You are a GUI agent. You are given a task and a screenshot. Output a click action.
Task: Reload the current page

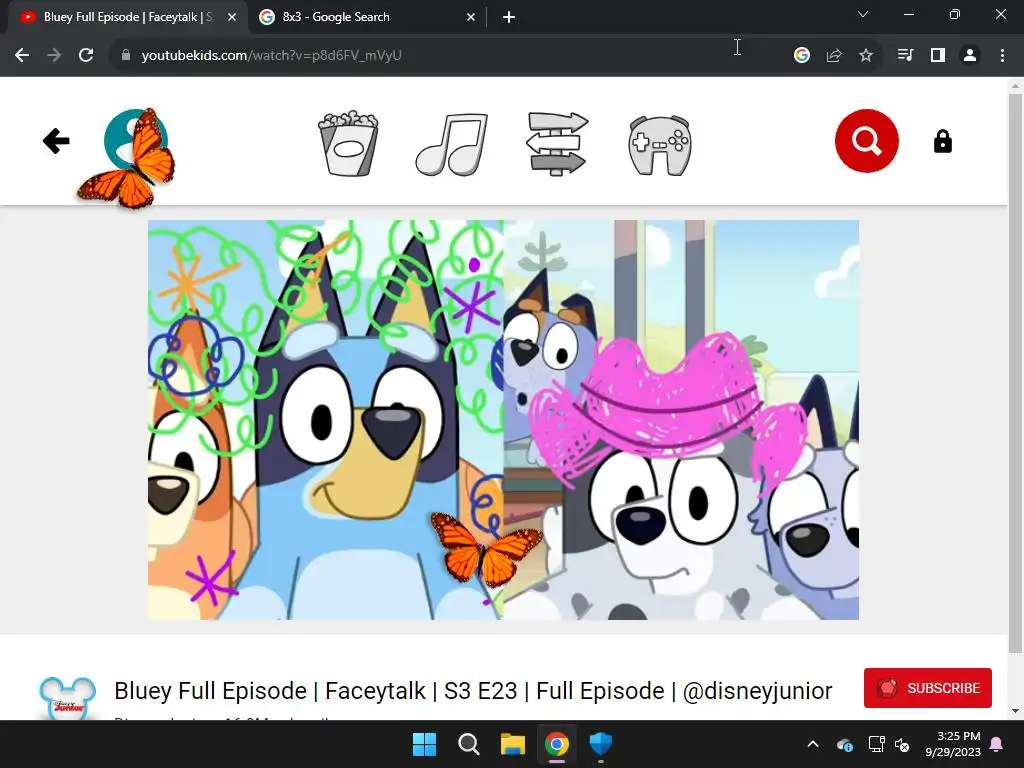pyautogui.click(x=86, y=56)
